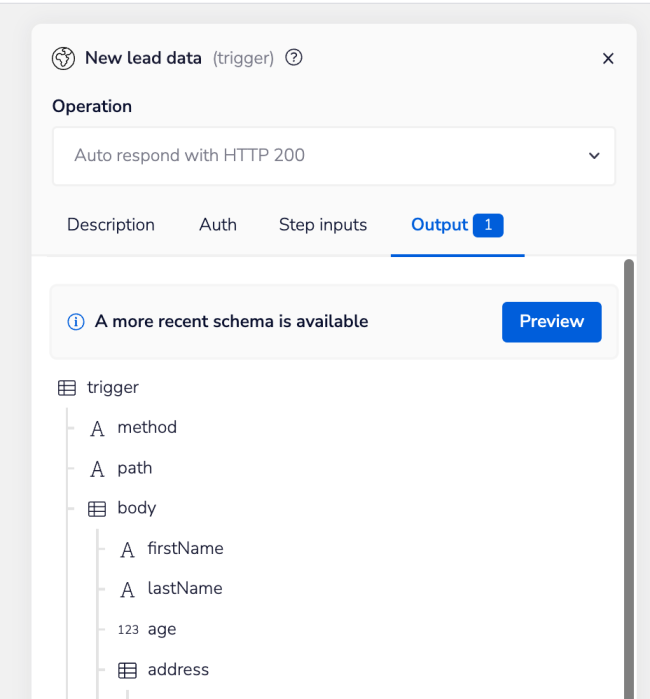Click the 123 number icon beside age
This screenshot has width=650, height=699.
point(127,630)
